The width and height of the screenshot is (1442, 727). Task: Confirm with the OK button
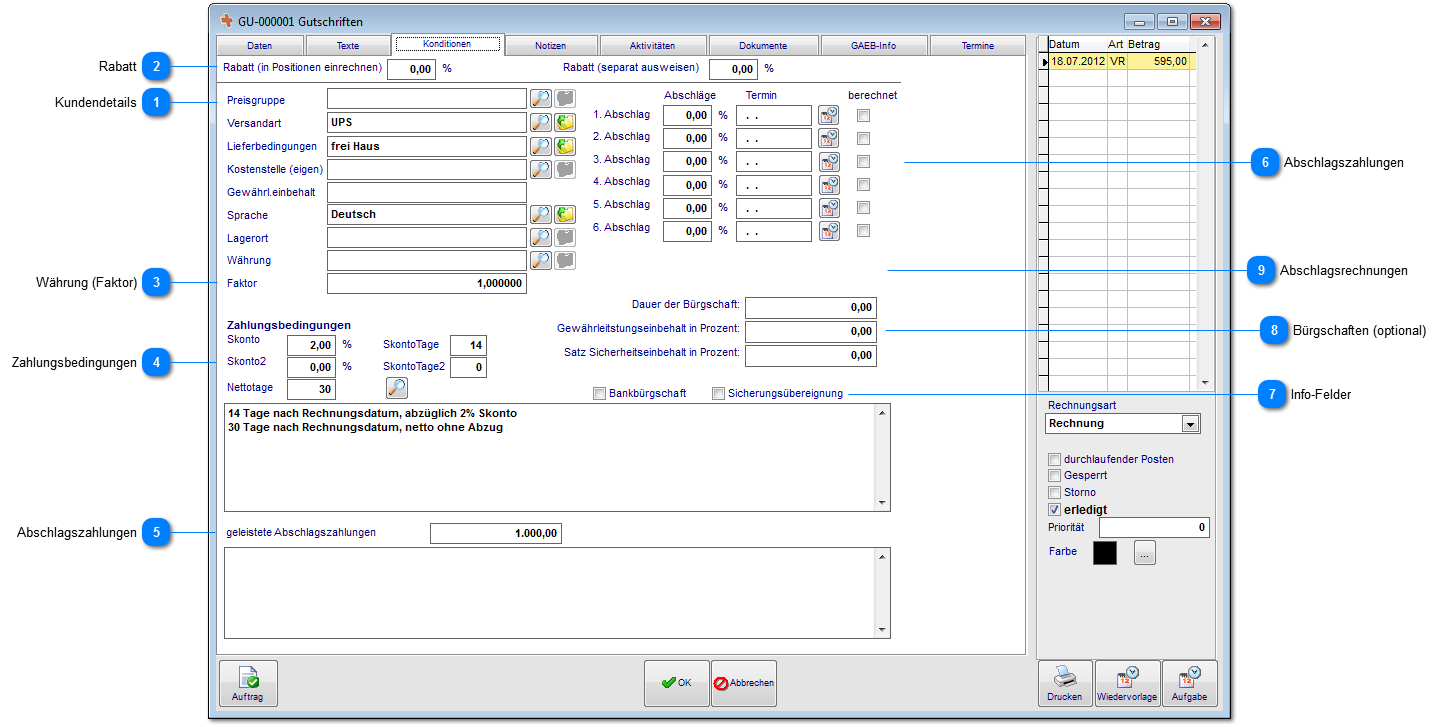pyautogui.click(x=677, y=683)
